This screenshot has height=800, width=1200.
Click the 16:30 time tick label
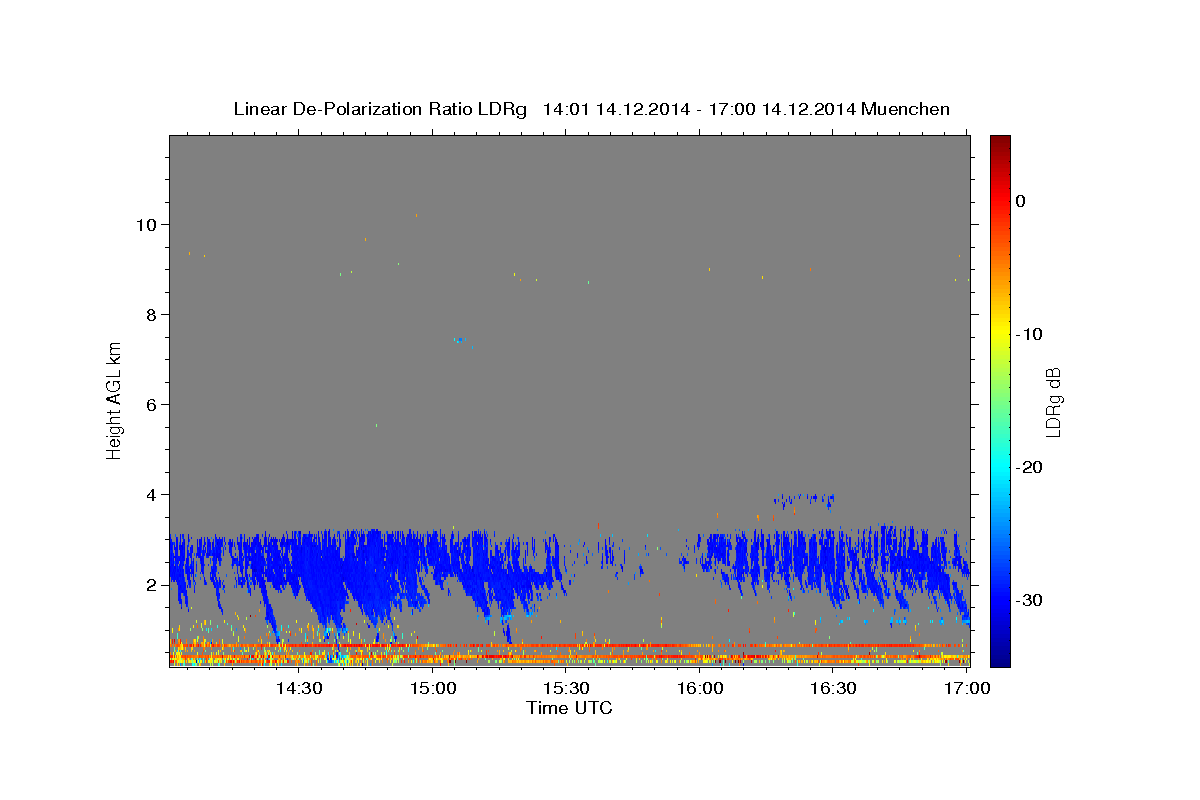coord(833,688)
